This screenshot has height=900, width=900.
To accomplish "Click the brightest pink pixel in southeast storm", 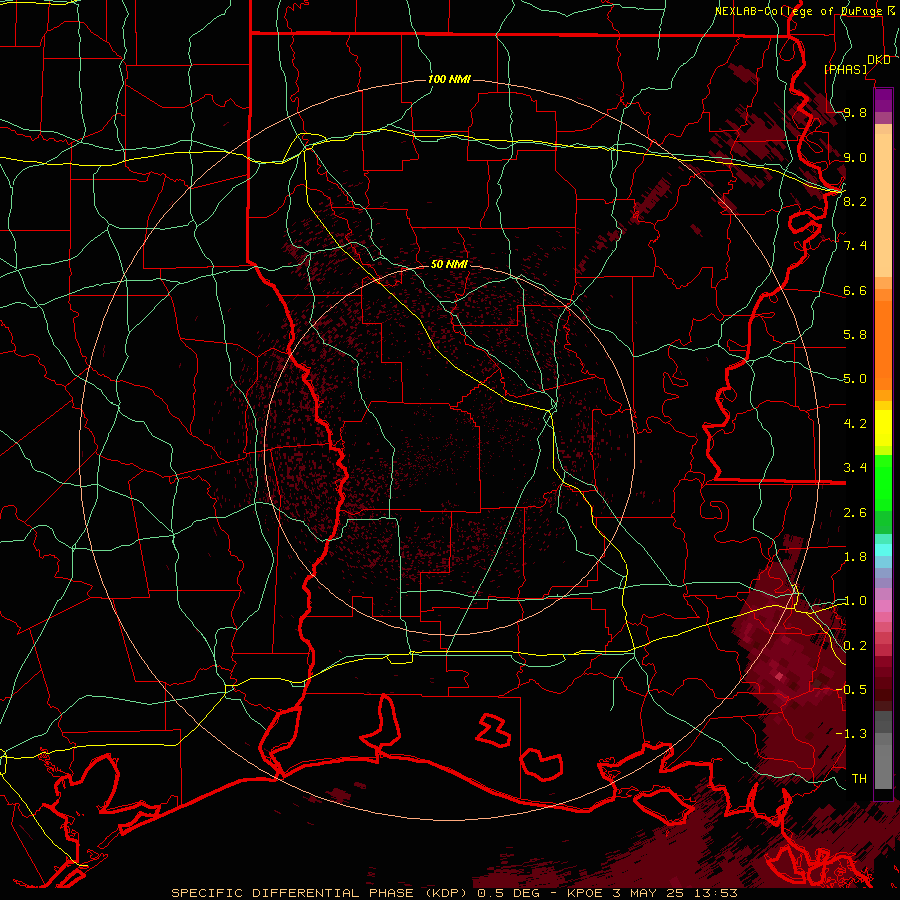I will click(779, 677).
